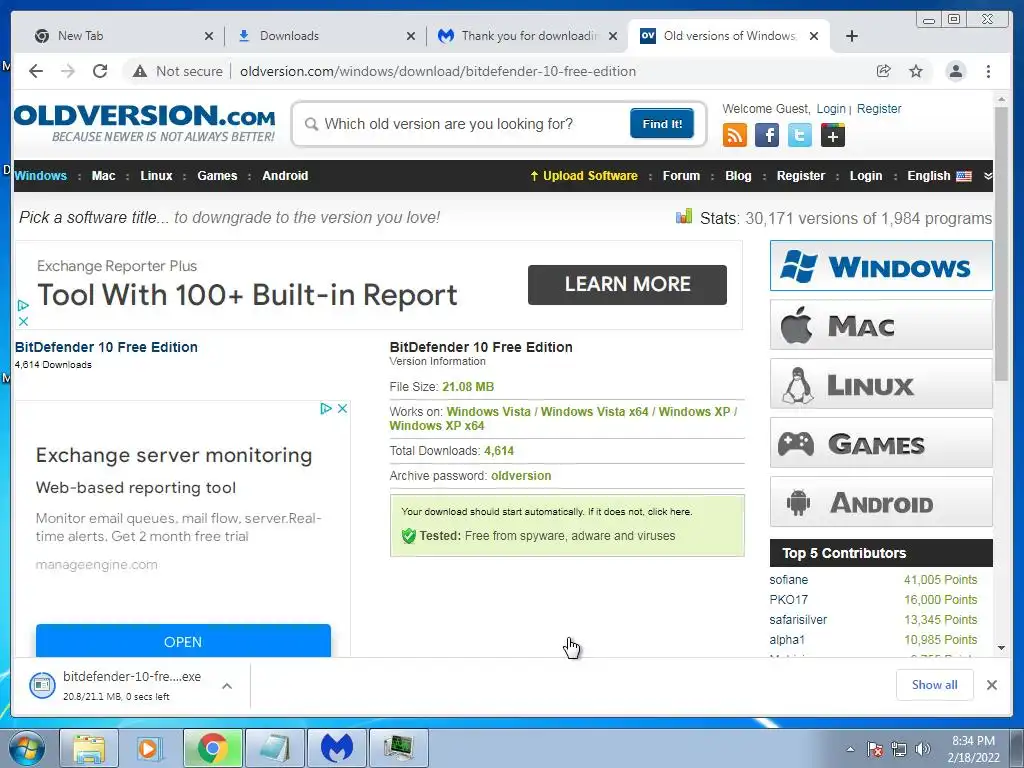Click the page vertical scrollbar thumb
1024x768 pixels.
pos(1000,243)
